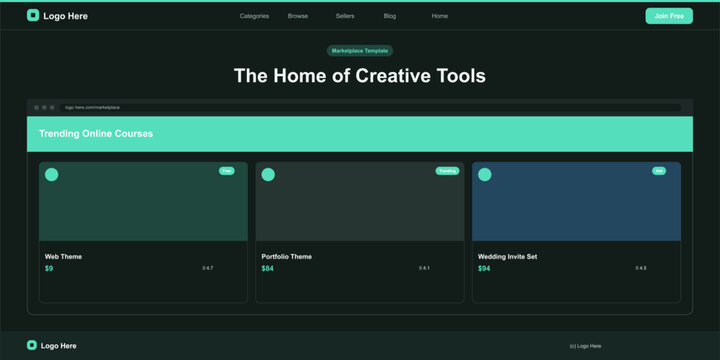Click the Trending Online Courses heading
This screenshot has width=720, height=360.
pyautogui.click(x=96, y=134)
